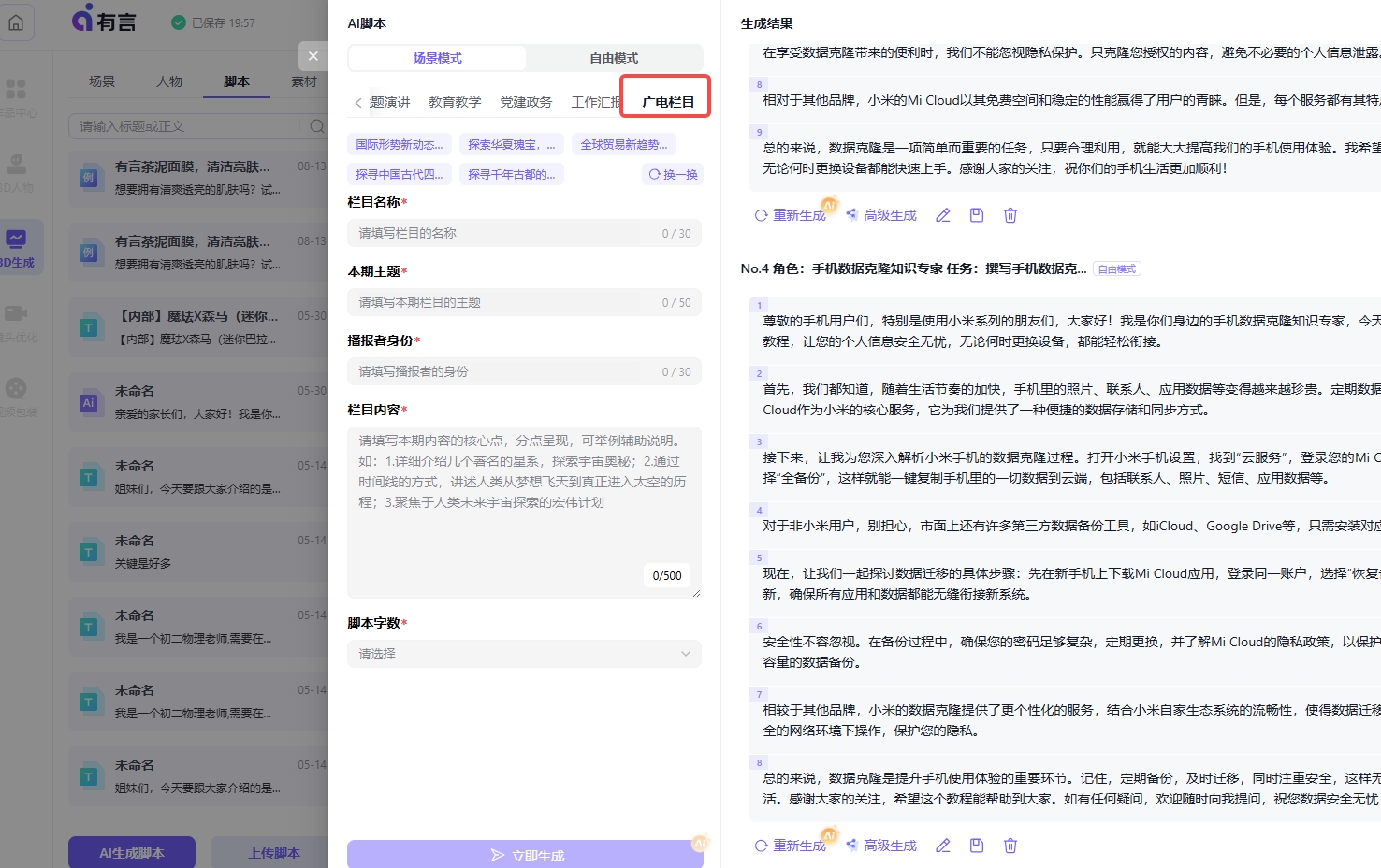Click upper result's save icon
Image resolution: width=1381 pixels, height=868 pixels.
977,215
